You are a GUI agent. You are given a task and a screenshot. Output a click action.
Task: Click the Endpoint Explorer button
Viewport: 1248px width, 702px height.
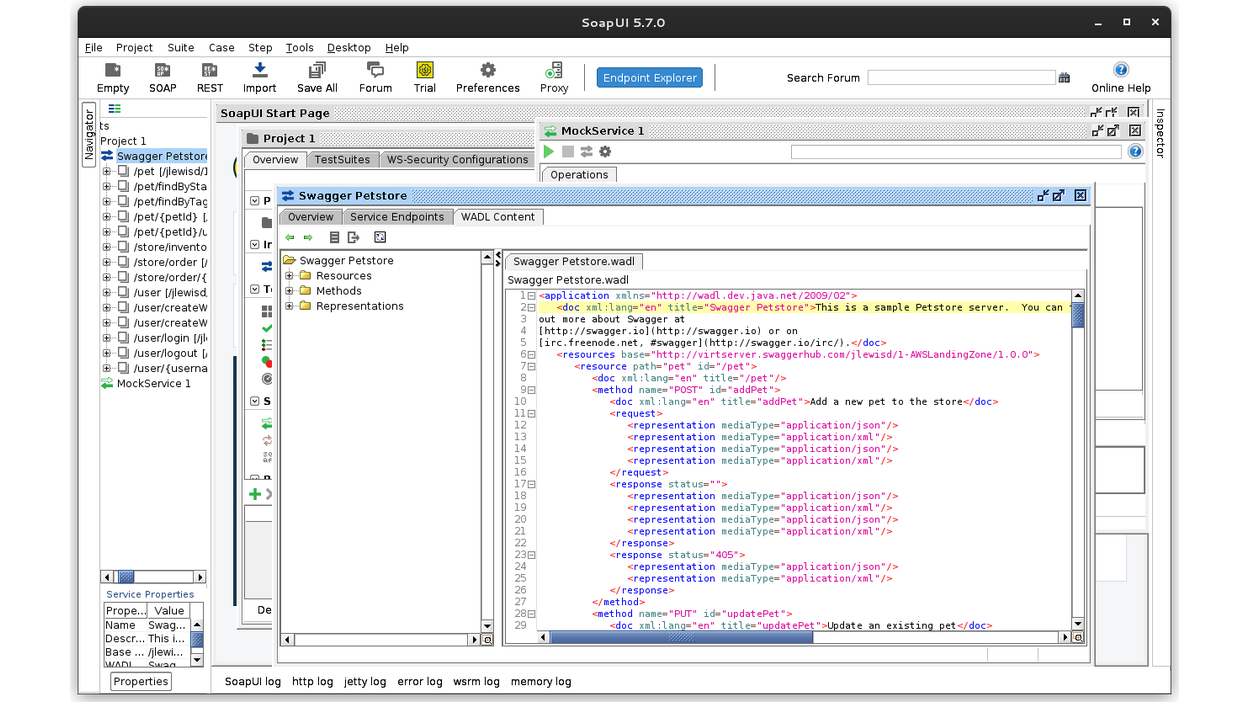pos(649,78)
